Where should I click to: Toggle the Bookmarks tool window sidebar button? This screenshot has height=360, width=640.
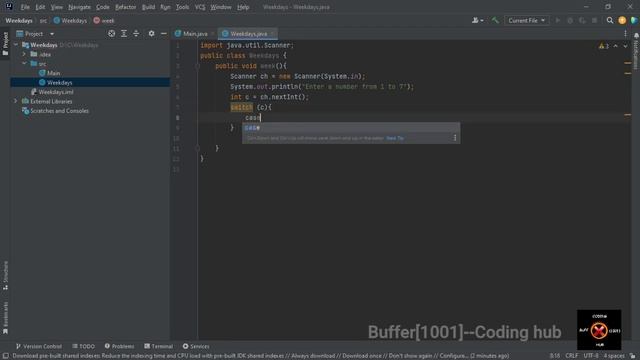tap(5, 318)
